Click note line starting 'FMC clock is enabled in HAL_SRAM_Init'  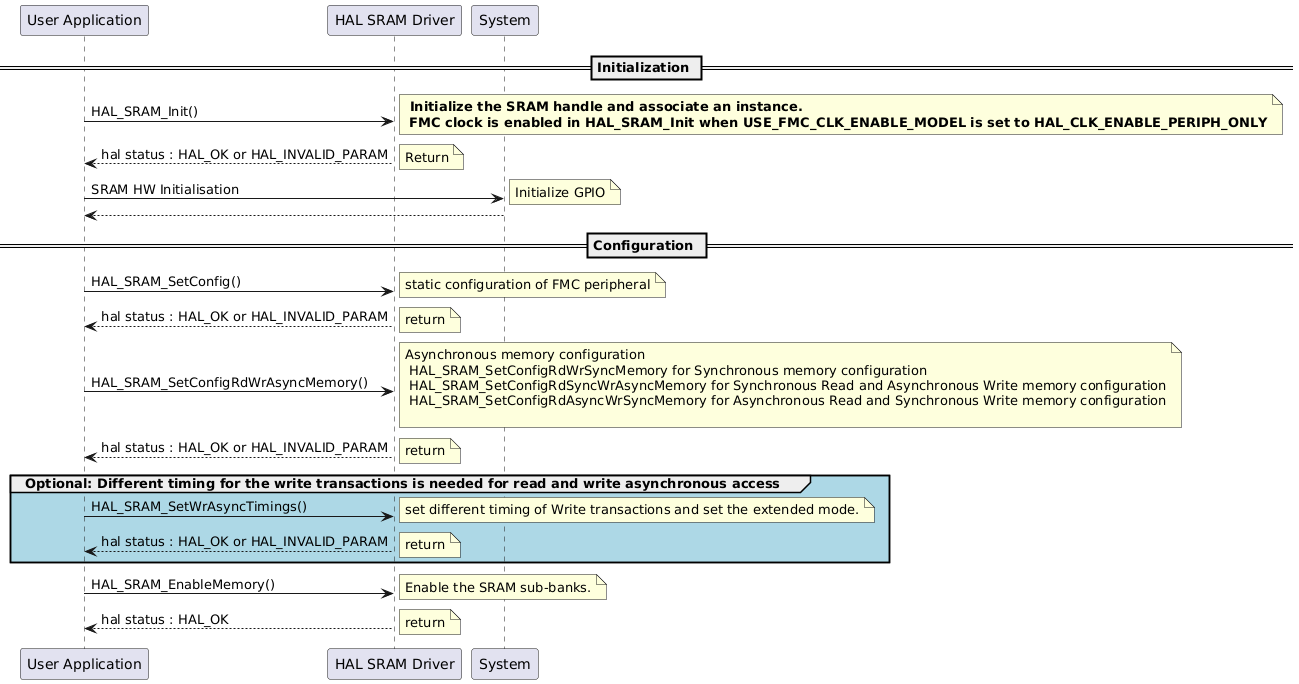(x=839, y=123)
